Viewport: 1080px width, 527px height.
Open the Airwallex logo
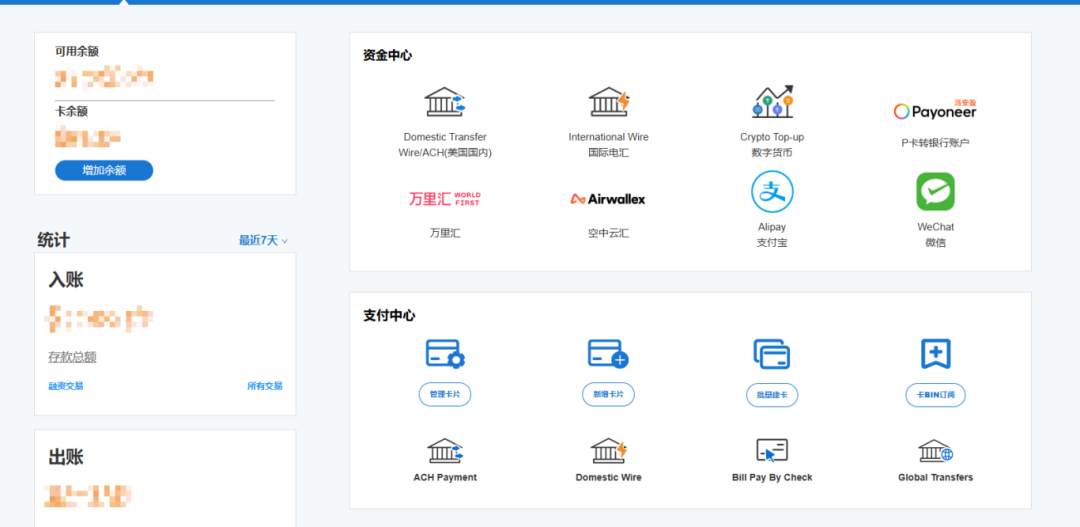click(x=608, y=199)
